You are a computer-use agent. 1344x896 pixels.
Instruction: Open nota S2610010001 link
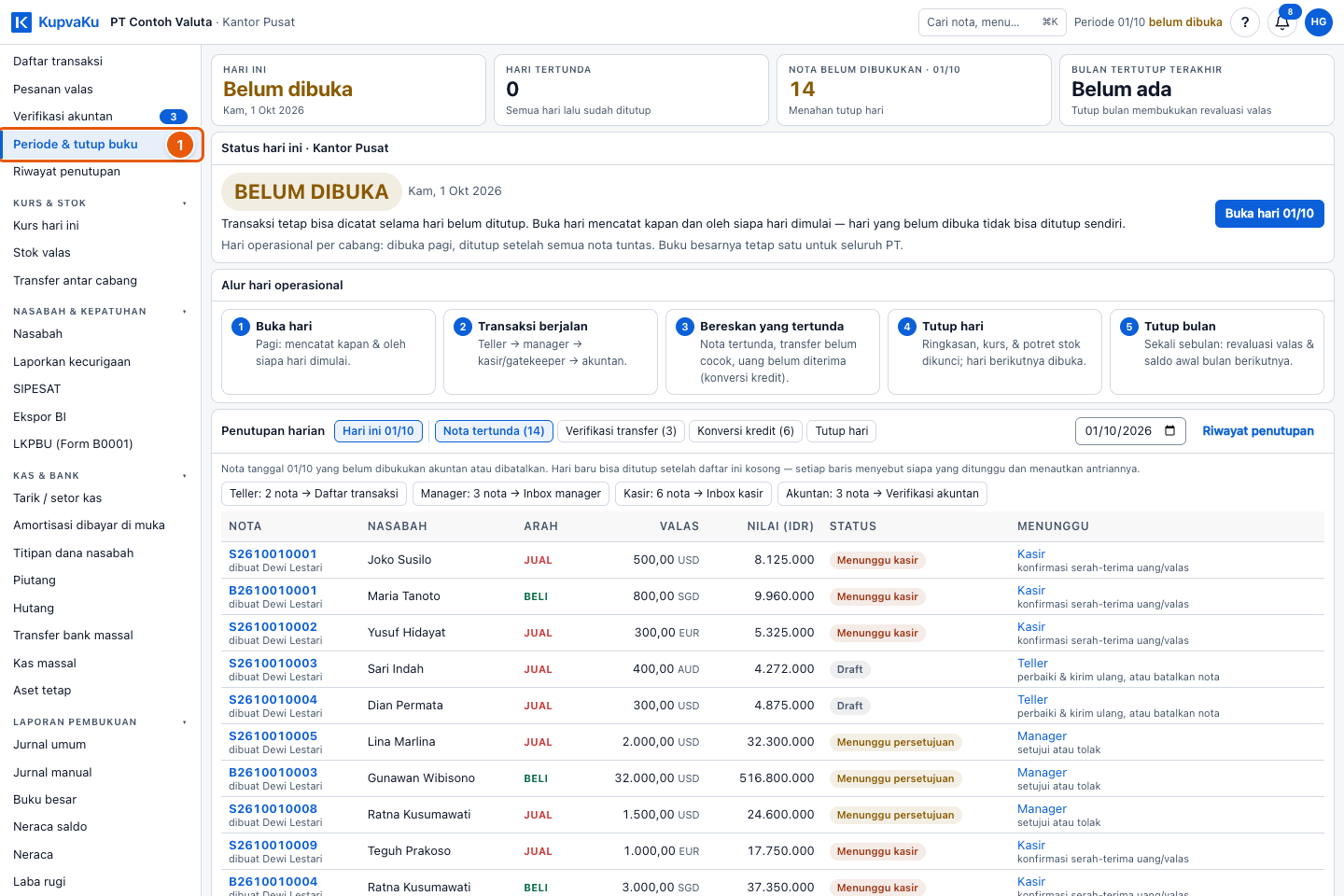[x=273, y=554]
